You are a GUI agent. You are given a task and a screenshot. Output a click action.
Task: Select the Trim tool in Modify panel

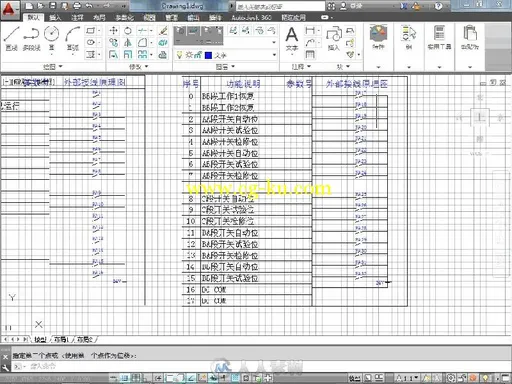(x=142, y=31)
